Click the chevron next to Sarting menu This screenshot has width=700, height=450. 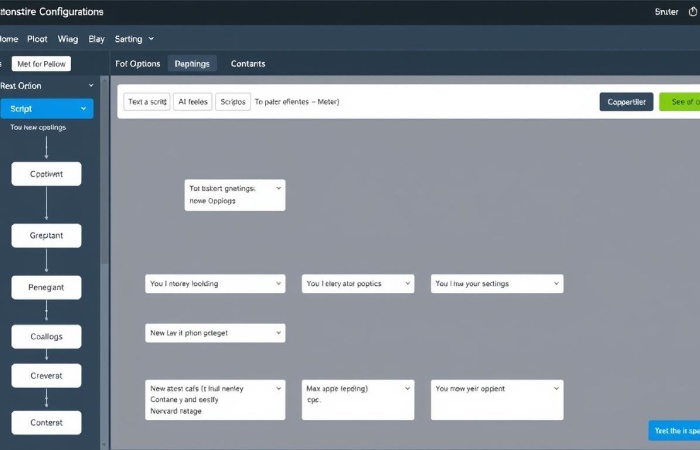[151, 39]
